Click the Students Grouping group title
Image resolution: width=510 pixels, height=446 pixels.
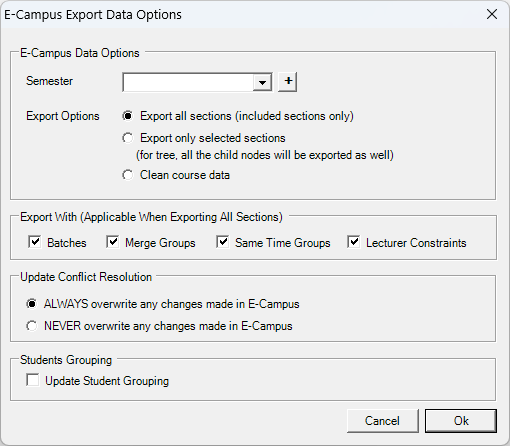click(x=66, y=360)
